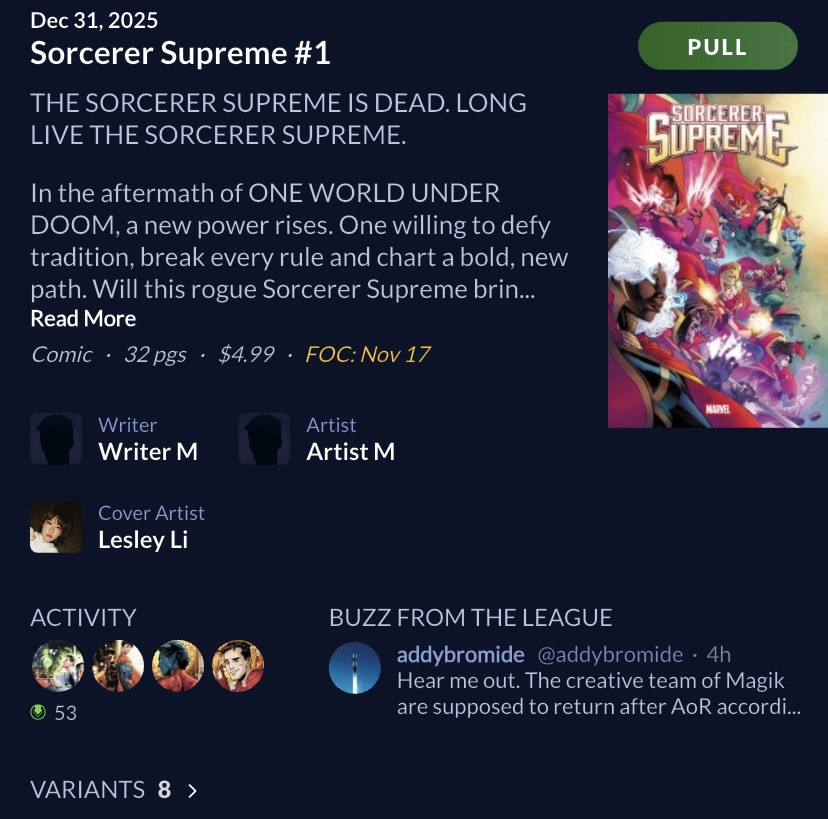The image size is (828, 819).
Task: Open addybromide username link
Action: (460, 655)
